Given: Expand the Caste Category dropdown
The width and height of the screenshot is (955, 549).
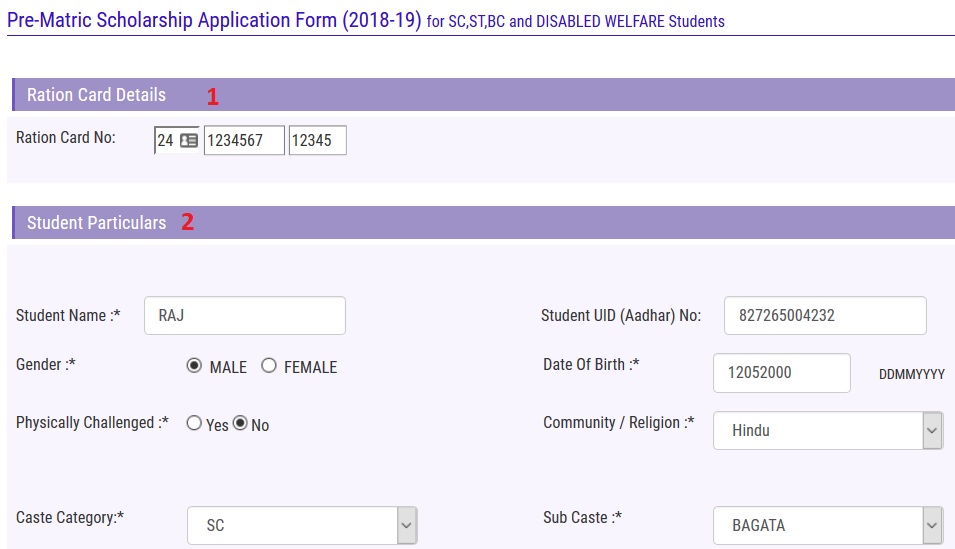Looking at the screenshot, I should [302, 525].
